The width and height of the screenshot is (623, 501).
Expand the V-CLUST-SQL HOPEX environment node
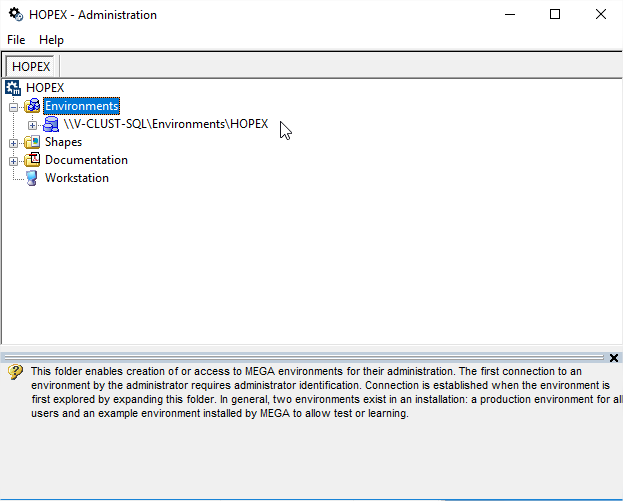point(33,125)
